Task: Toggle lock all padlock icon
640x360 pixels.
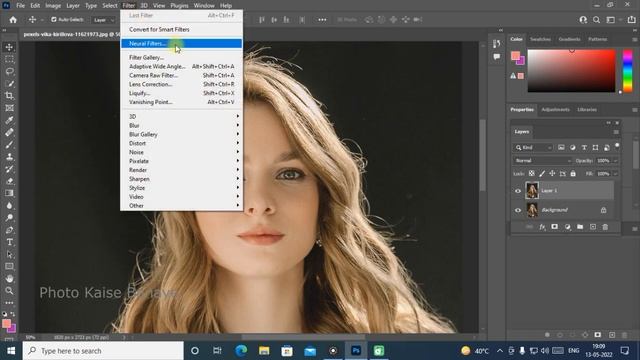Action: click(x=573, y=173)
